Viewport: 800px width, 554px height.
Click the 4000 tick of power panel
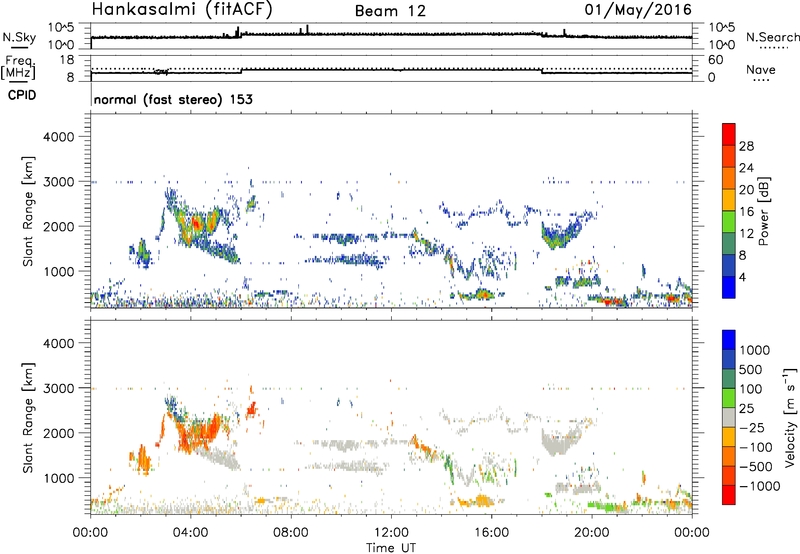tap(59, 137)
